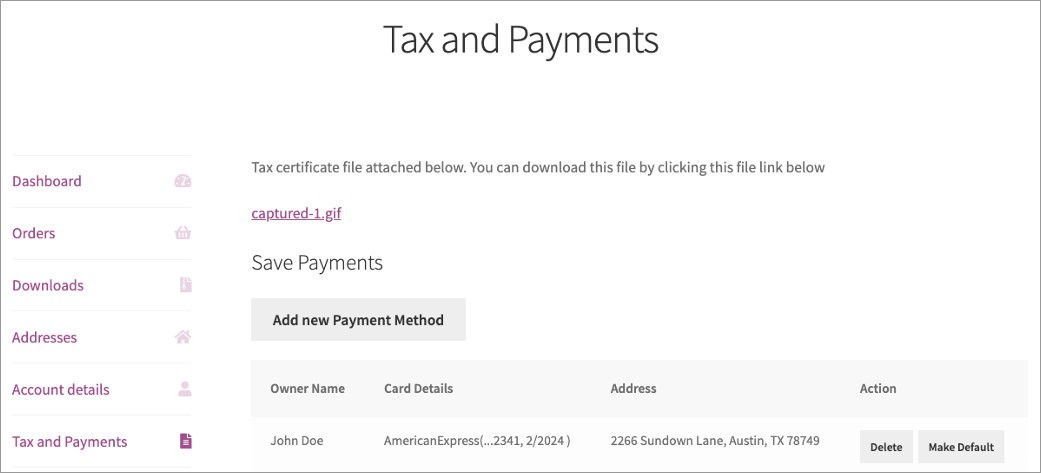The width and height of the screenshot is (1041, 473).
Task: Click the Dashboard gauge icon
Action: pos(183,181)
